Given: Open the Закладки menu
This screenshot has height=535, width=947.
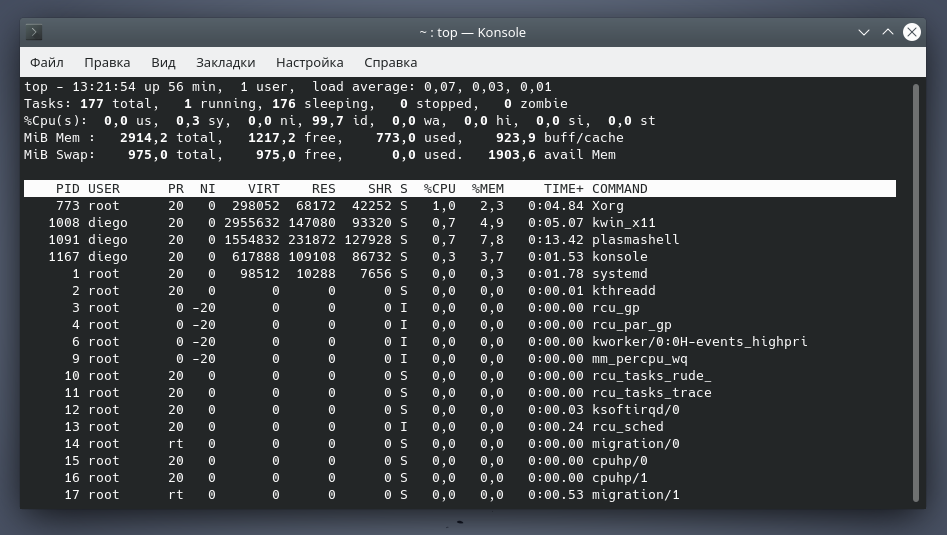Looking at the screenshot, I should [x=225, y=62].
